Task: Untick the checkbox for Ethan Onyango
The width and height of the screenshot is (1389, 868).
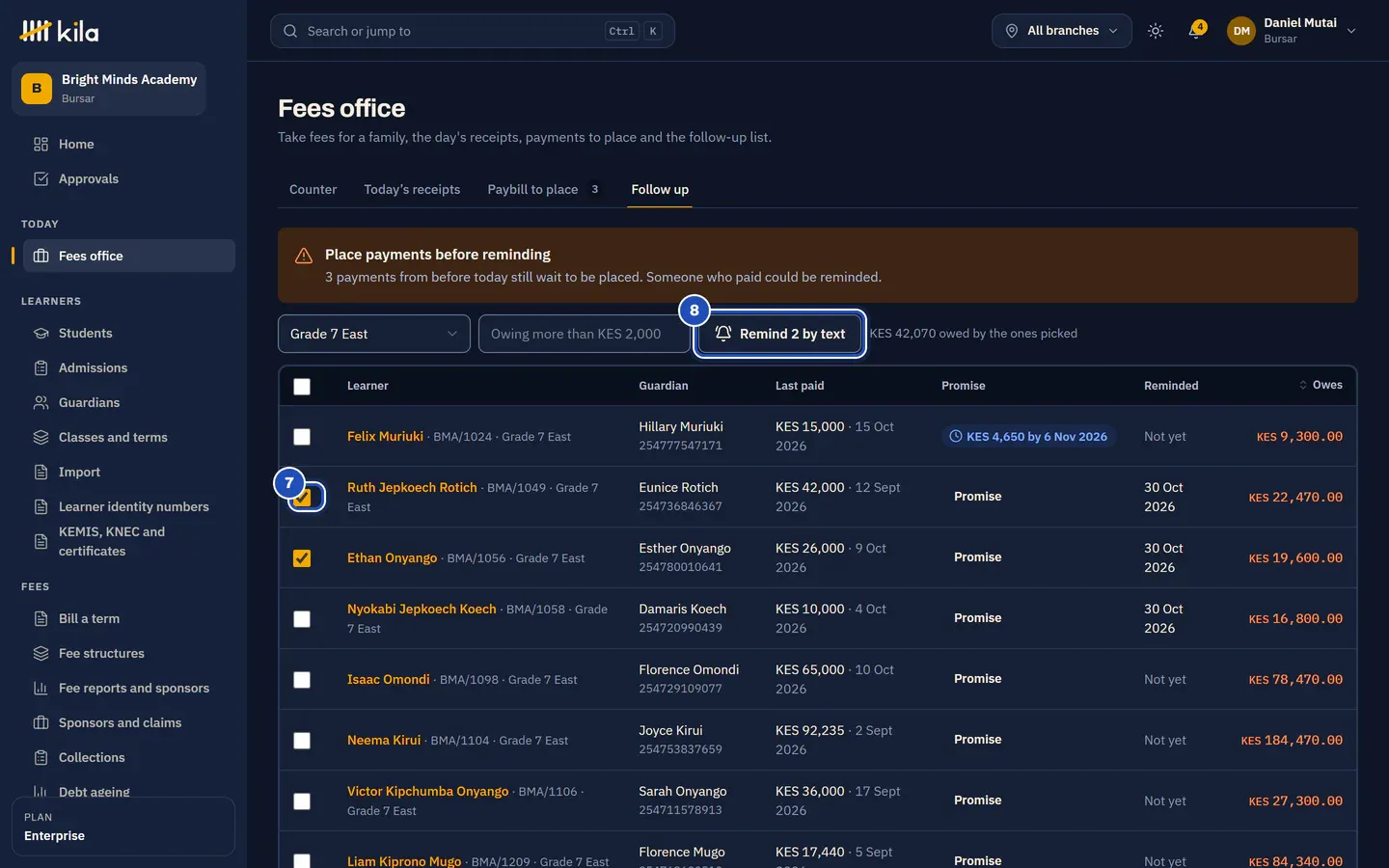Action: 302,557
